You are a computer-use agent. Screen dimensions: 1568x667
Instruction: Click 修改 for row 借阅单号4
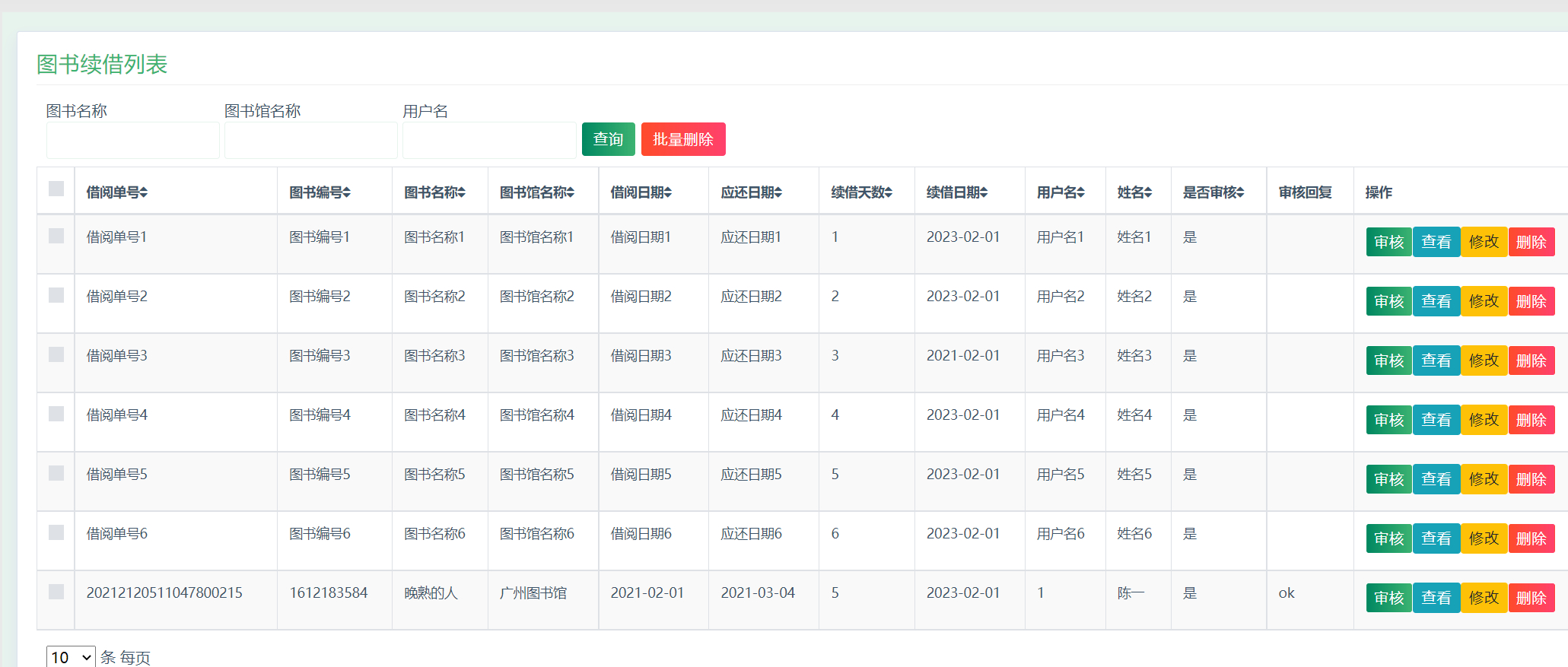[1484, 420]
